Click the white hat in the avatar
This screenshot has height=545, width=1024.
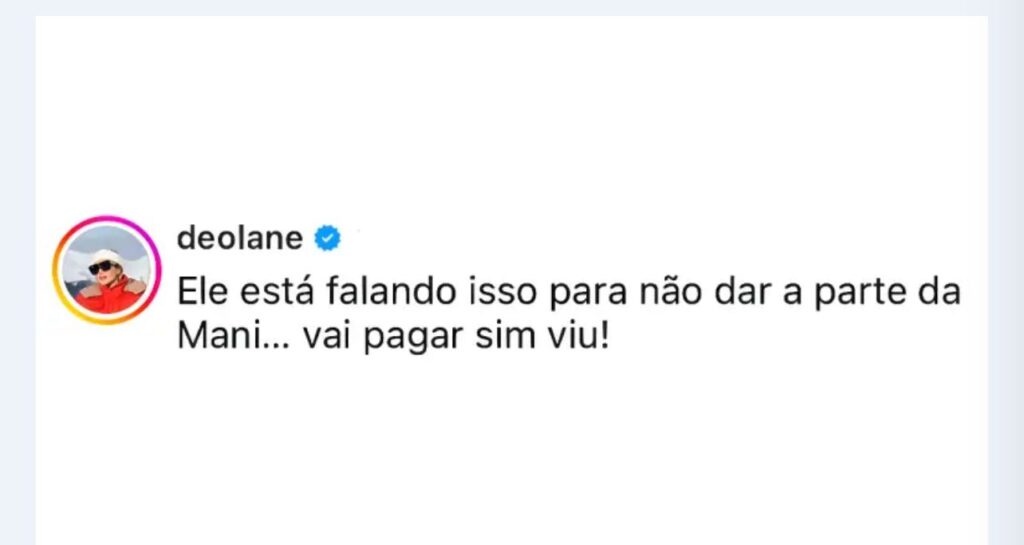coord(104,255)
